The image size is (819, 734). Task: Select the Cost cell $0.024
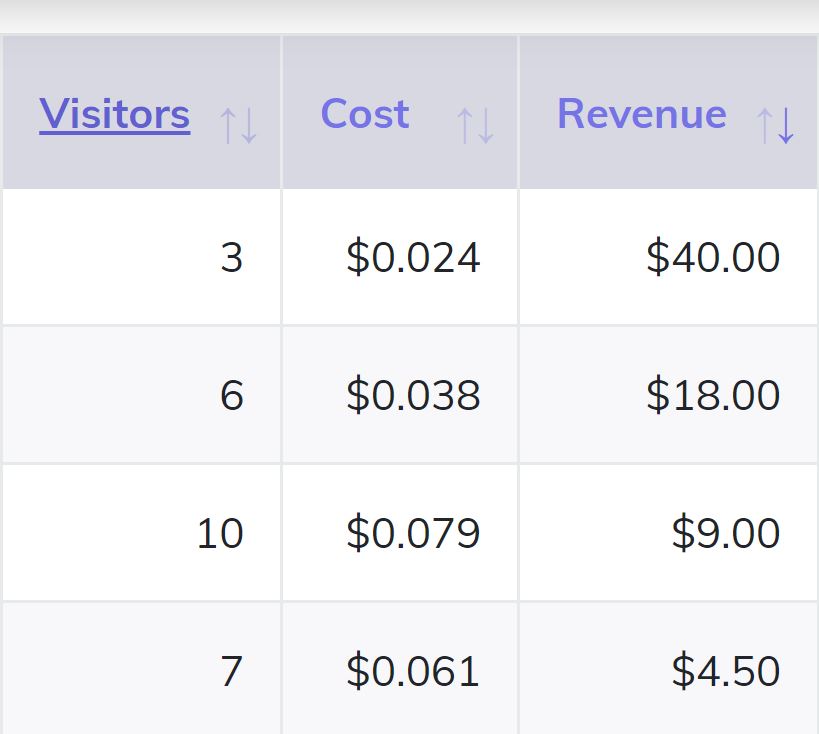click(400, 257)
